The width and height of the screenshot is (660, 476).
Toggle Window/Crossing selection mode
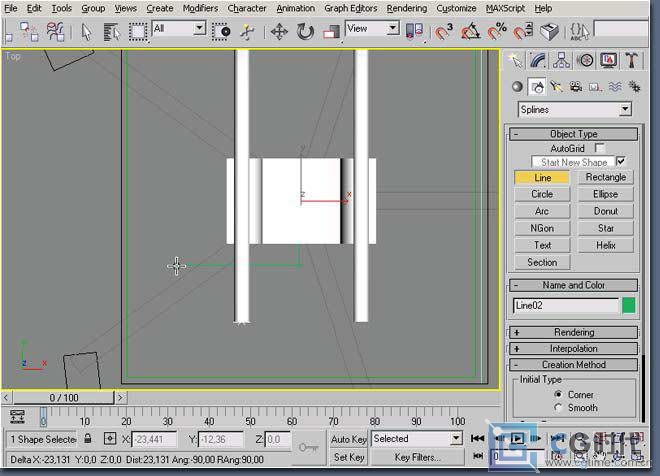click(x=221, y=32)
